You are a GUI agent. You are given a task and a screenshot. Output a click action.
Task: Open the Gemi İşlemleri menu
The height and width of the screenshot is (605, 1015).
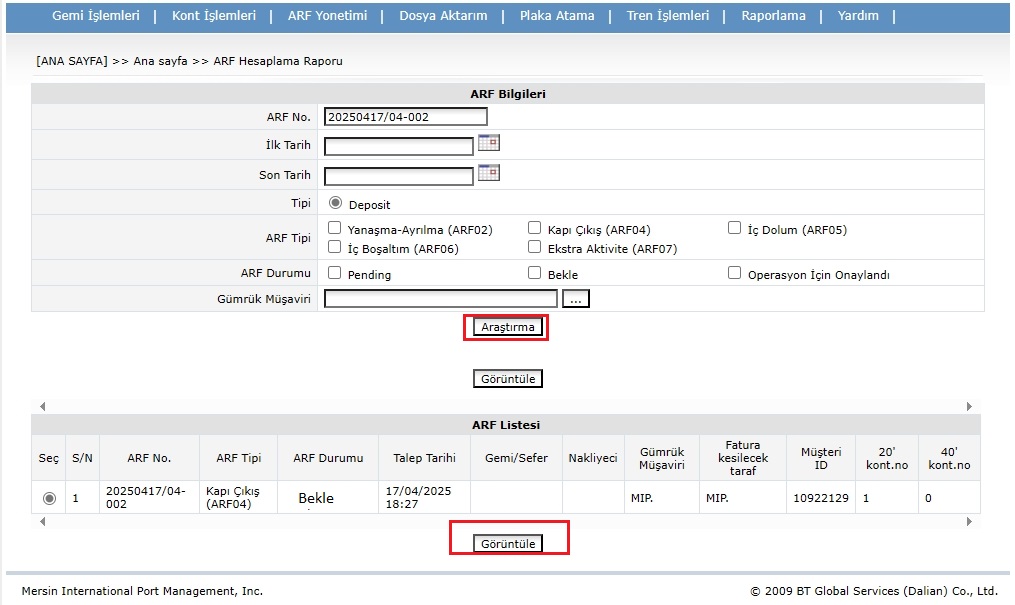[x=95, y=16]
